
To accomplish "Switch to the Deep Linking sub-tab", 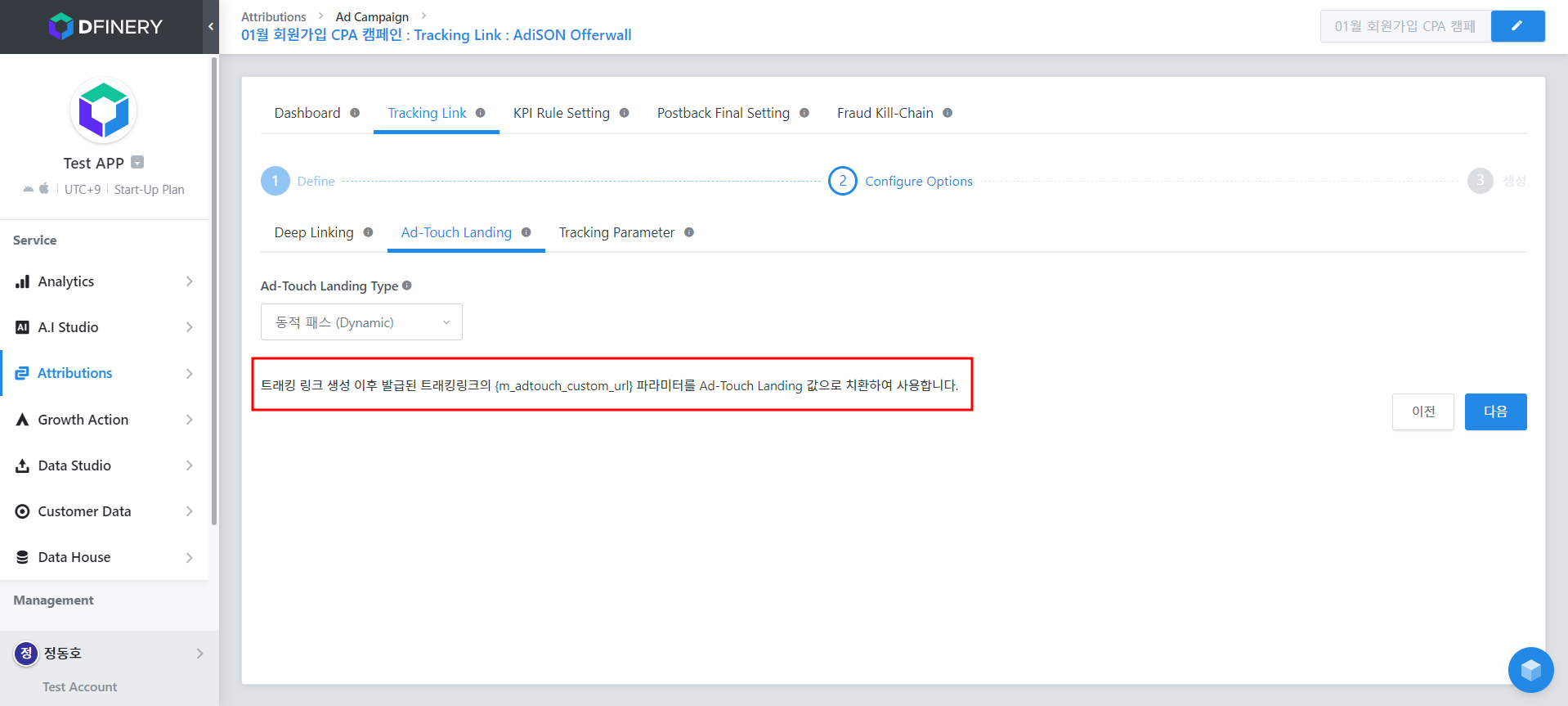I will coord(314,232).
